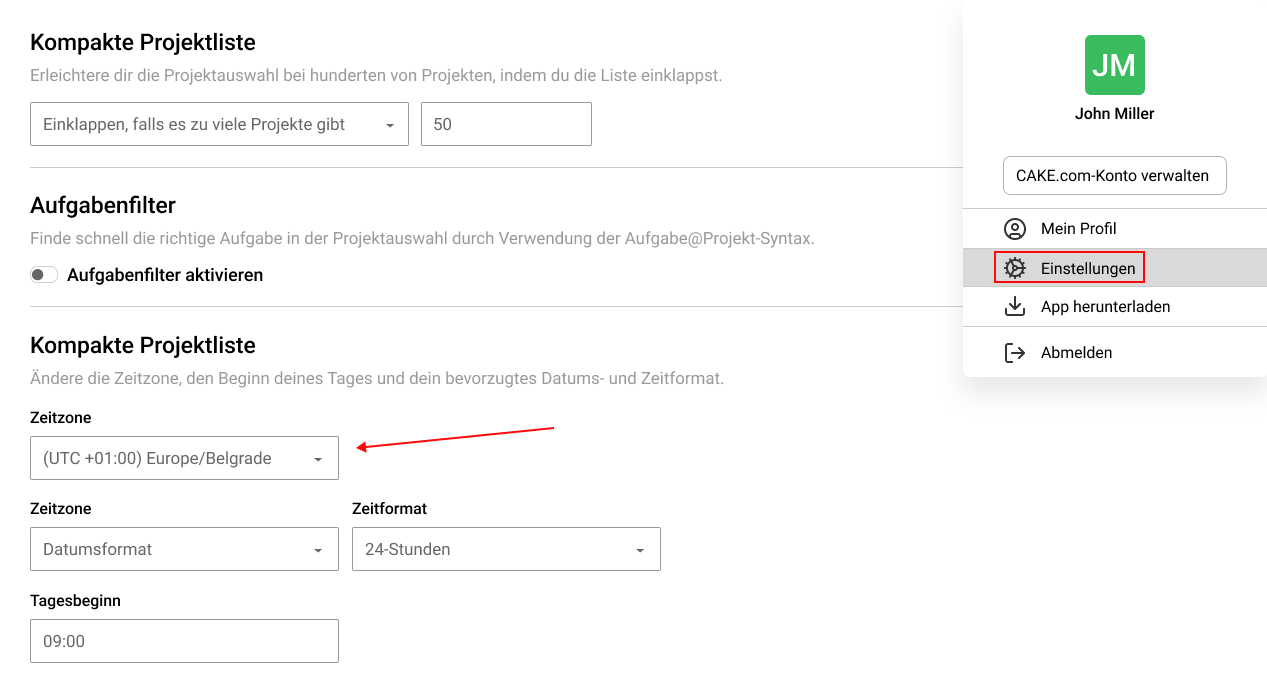This screenshot has width=1267, height=697.
Task: Click the download icon beside App herunterladen
Action: (1015, 307)
